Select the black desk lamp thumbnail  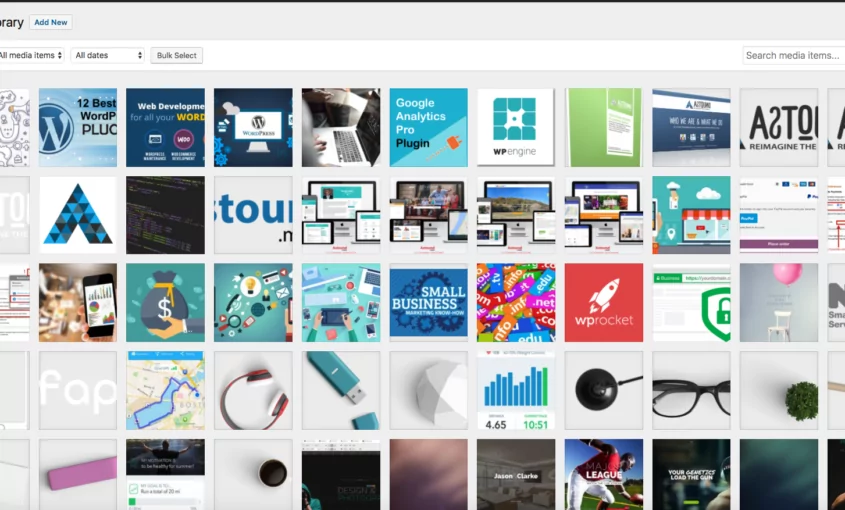coord(604,390)
